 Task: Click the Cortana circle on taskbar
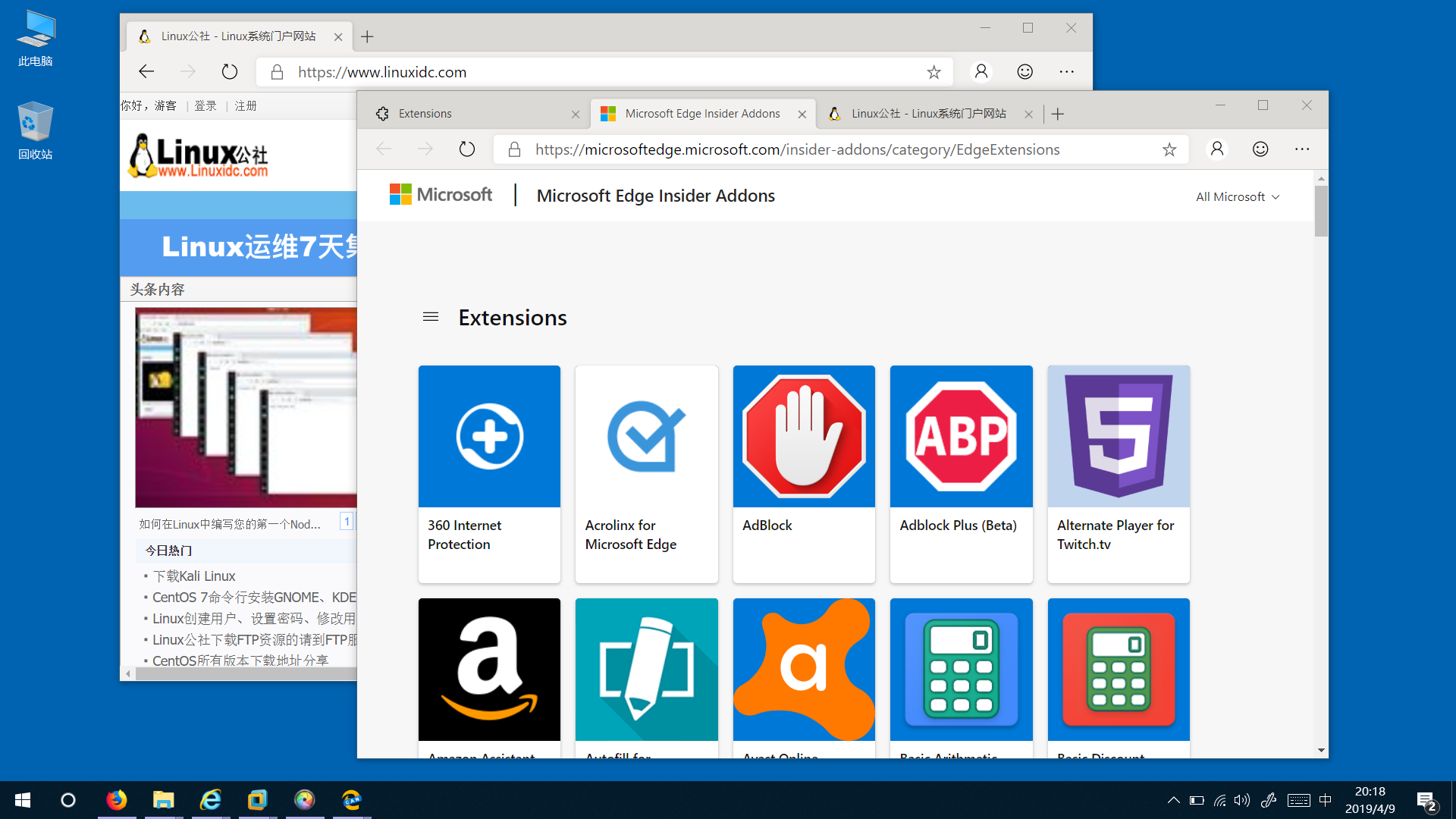tap(68, 800)
